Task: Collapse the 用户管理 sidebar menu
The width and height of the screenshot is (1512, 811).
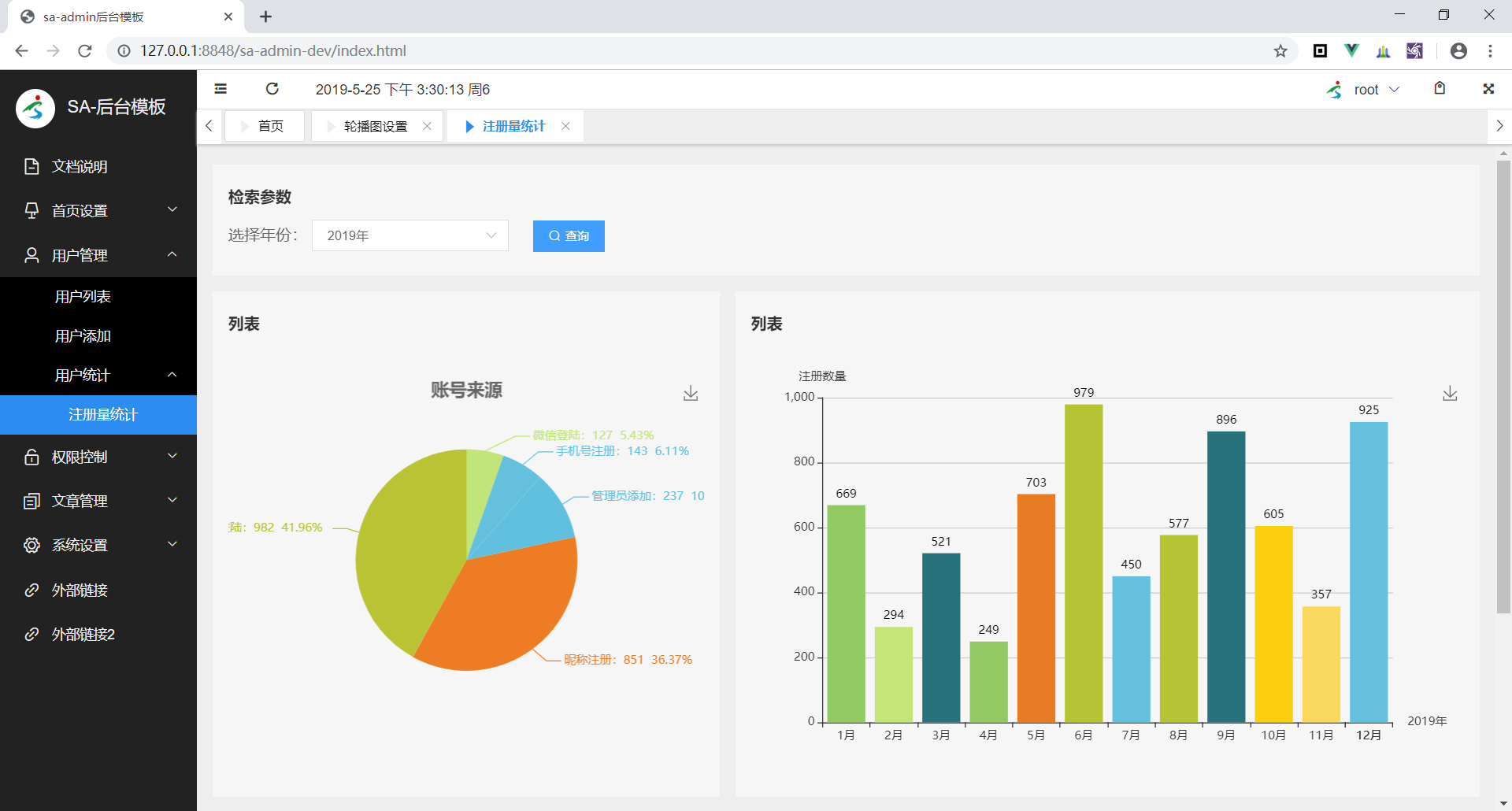Action: tap(98, 255)
